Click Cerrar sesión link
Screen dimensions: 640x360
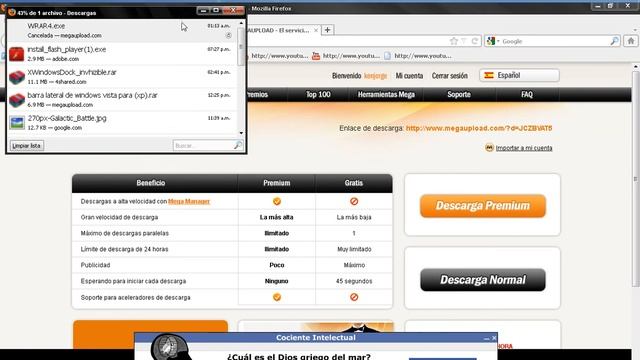coord(450,76)
